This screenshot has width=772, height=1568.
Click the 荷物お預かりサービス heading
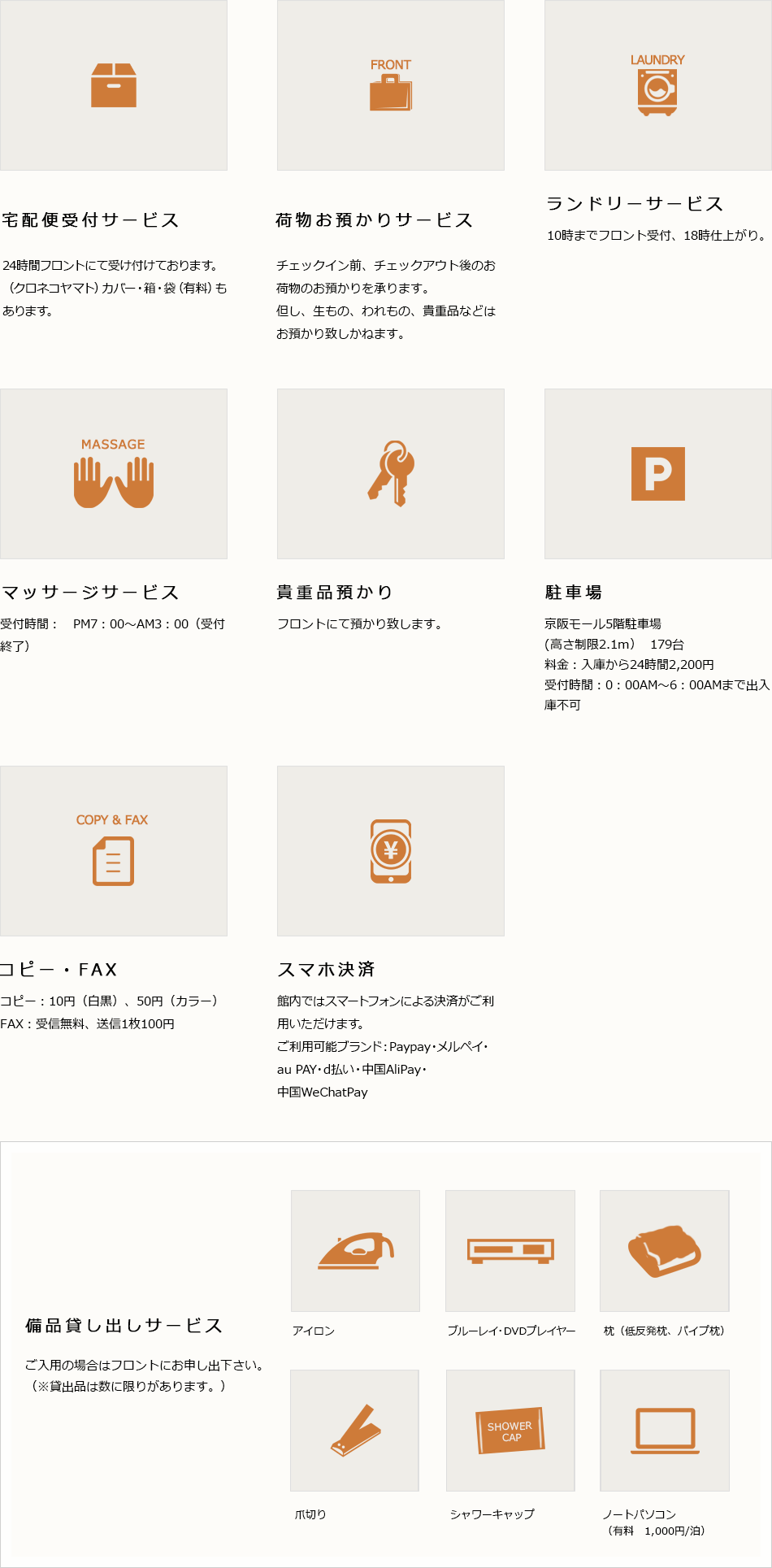point(375,220)
